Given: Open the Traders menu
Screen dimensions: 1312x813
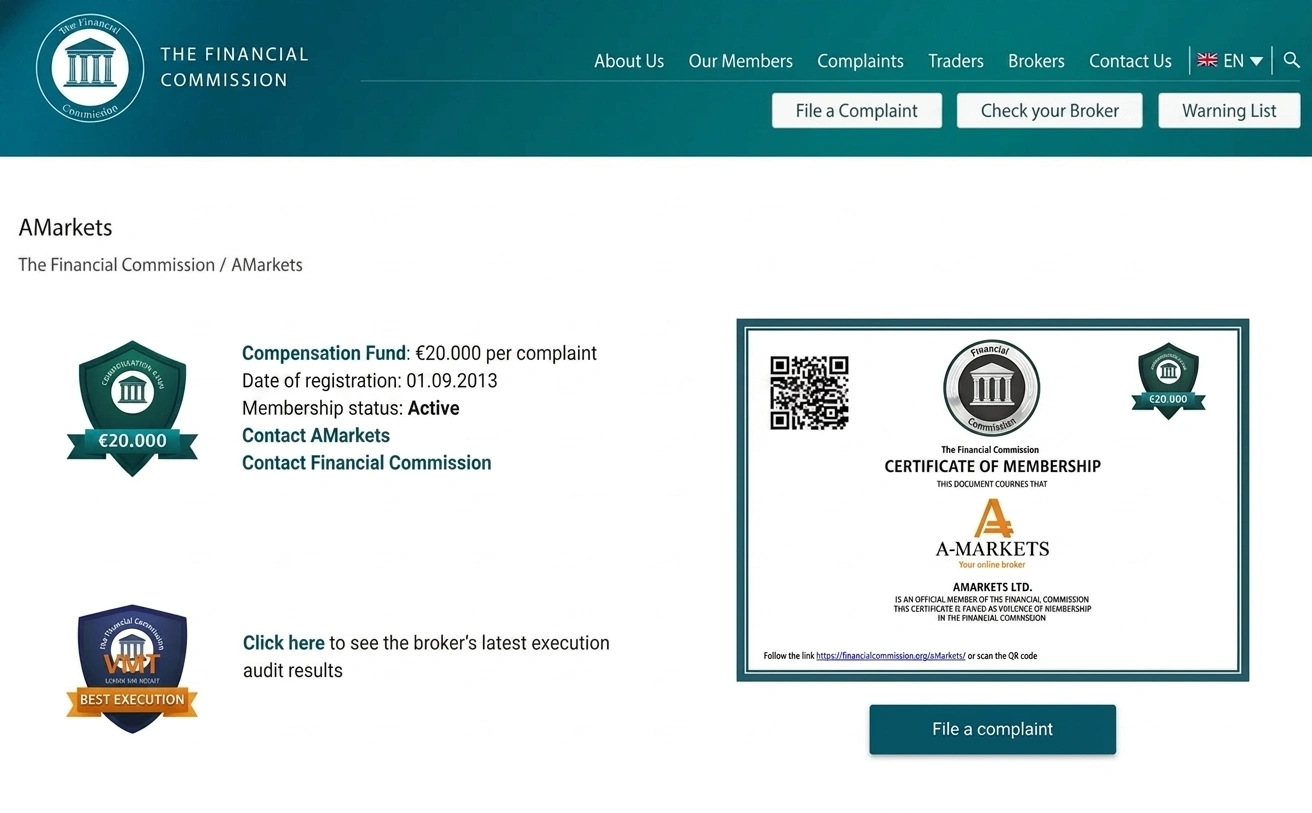Looking at the screenshot, I should click(x=956, y=61).
